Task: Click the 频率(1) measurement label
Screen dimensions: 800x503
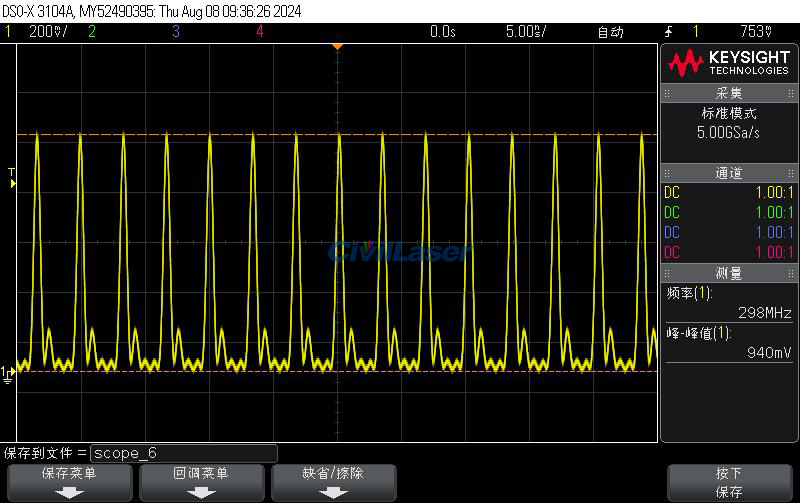Action: pos(689,293)
